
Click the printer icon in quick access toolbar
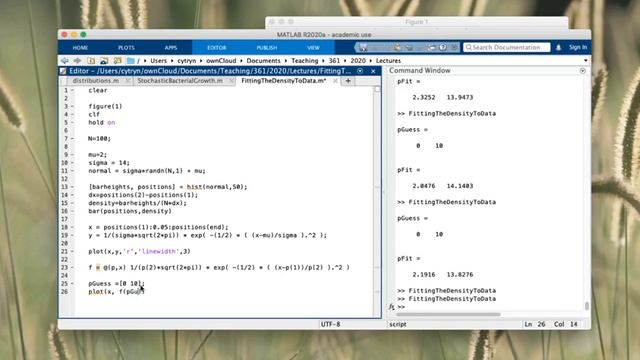[x=432, y=48]
